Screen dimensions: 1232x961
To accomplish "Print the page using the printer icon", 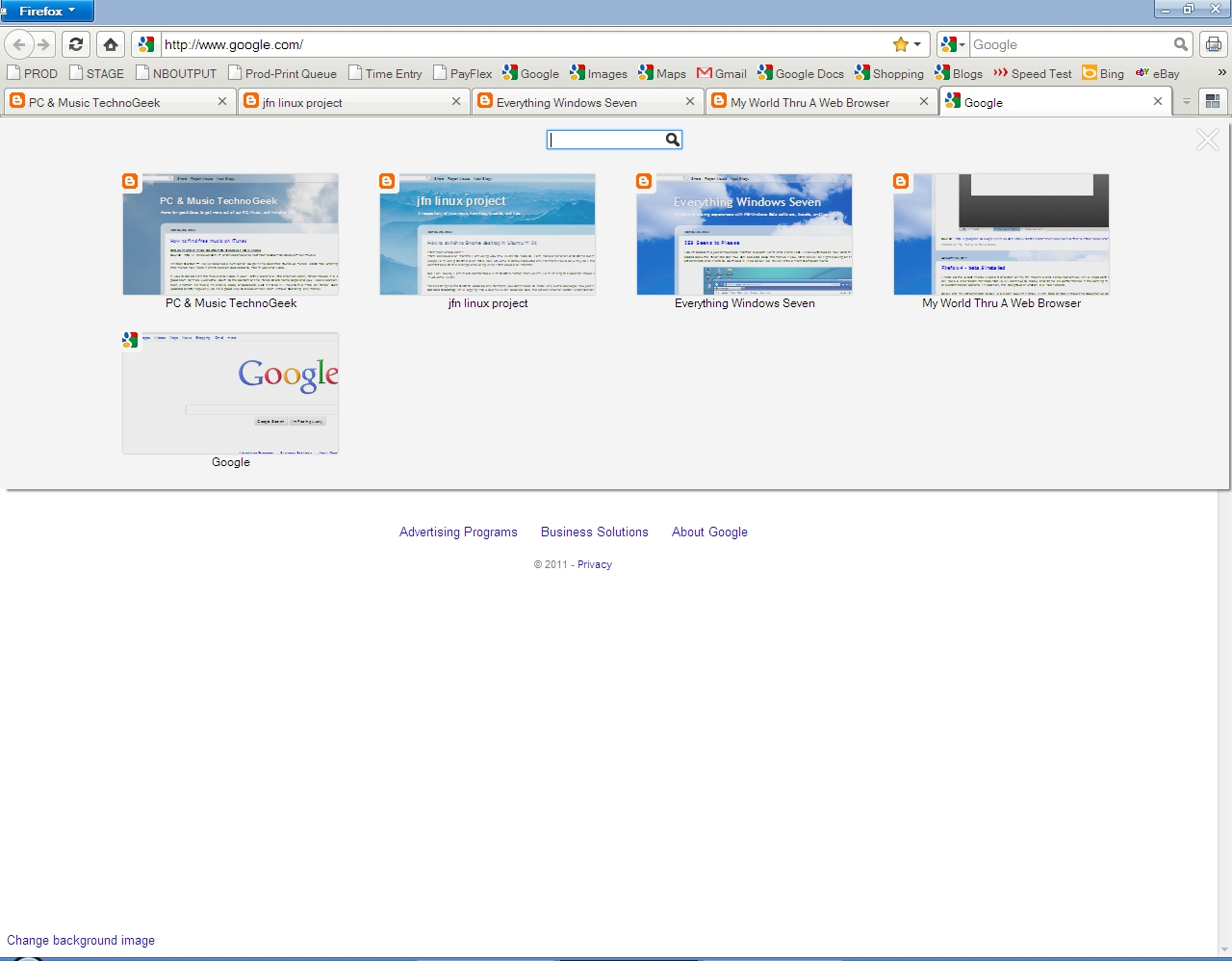I will click(1214, 44).
